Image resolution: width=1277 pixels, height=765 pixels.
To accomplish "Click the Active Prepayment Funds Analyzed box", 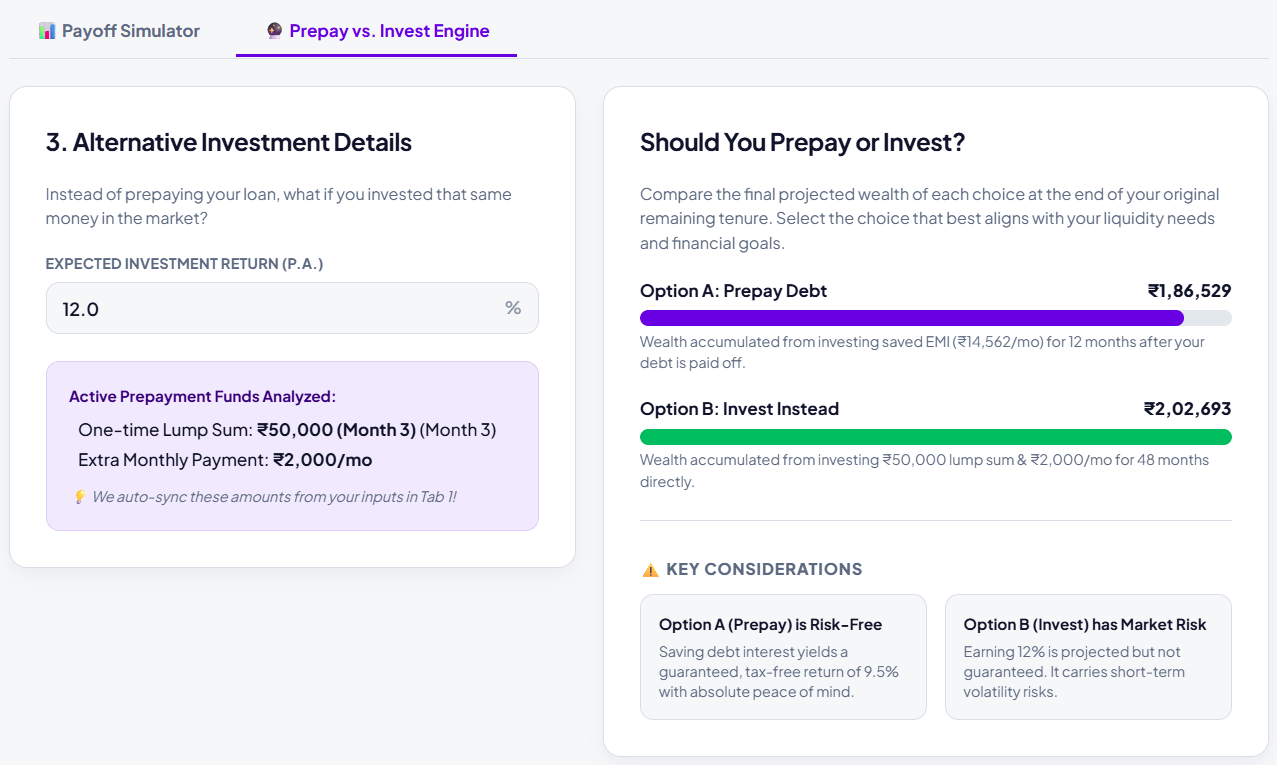I will click(292, 446).
